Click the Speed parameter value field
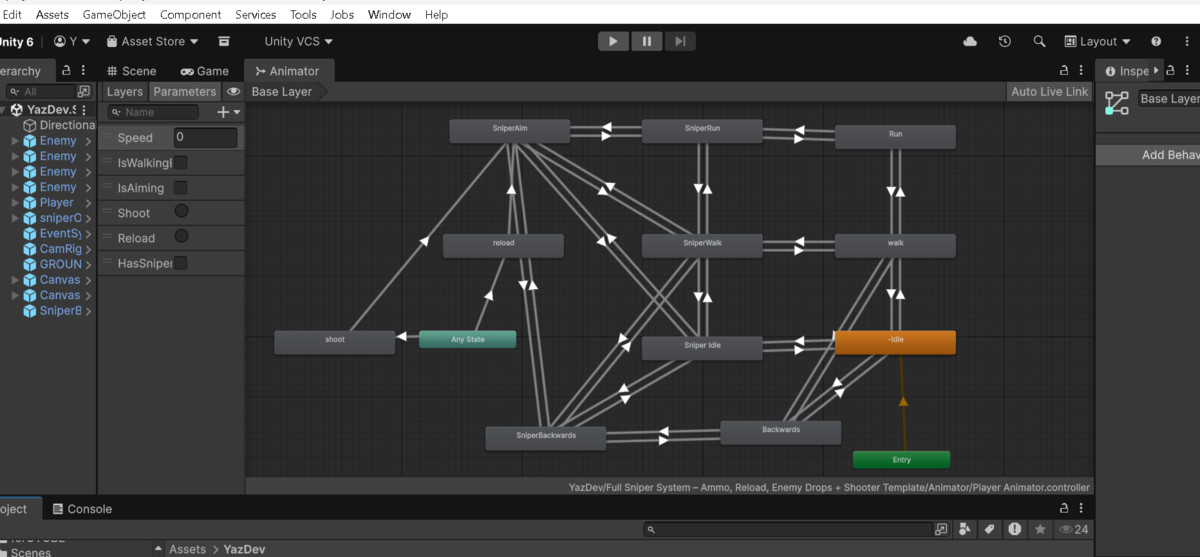Screen dimensions: 1200x557 point(206,137)
